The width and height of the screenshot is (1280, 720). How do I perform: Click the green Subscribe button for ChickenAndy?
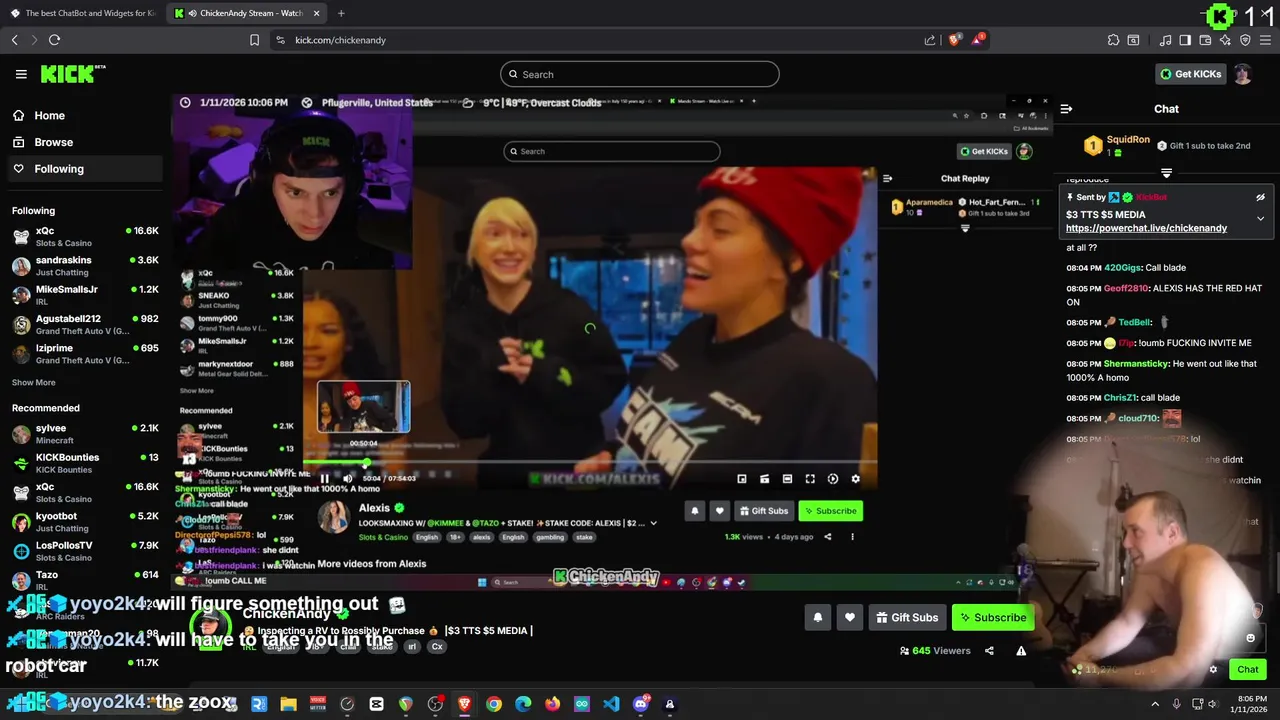tap(993, 617)
